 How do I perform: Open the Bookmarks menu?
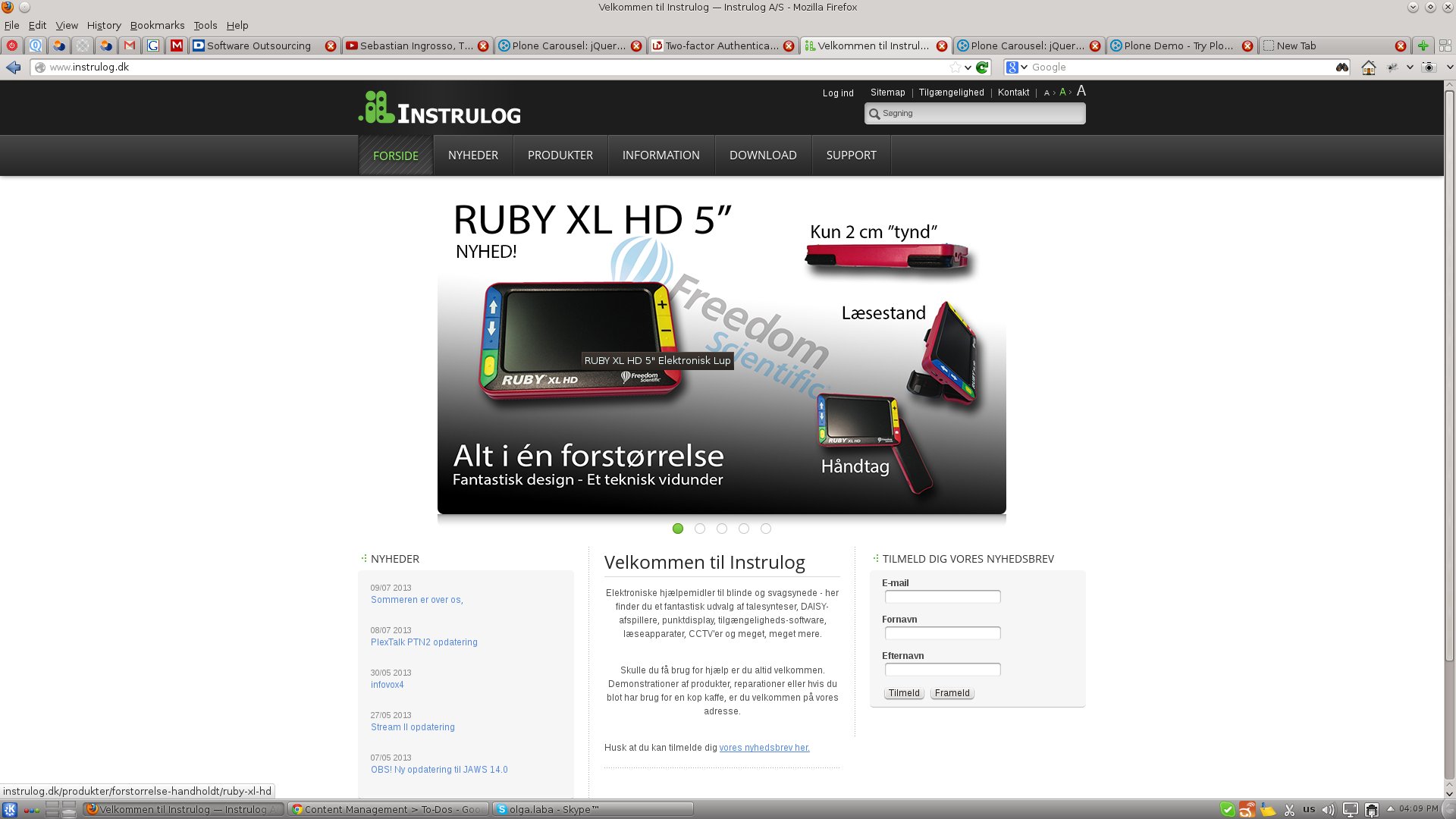(157, 25)
